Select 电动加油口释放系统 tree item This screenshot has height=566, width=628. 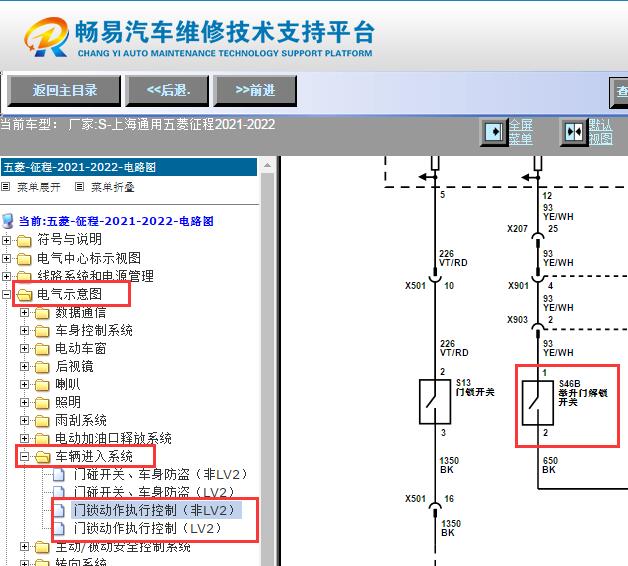[x=113, y=438]
